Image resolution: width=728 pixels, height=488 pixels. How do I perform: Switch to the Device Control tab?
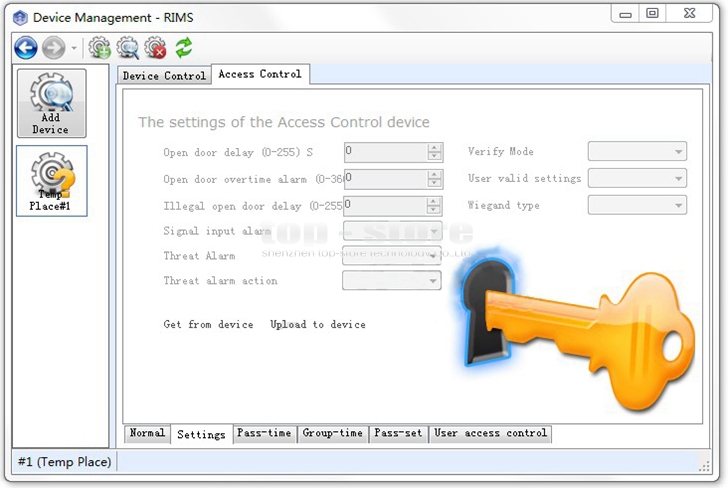(164, 76)
